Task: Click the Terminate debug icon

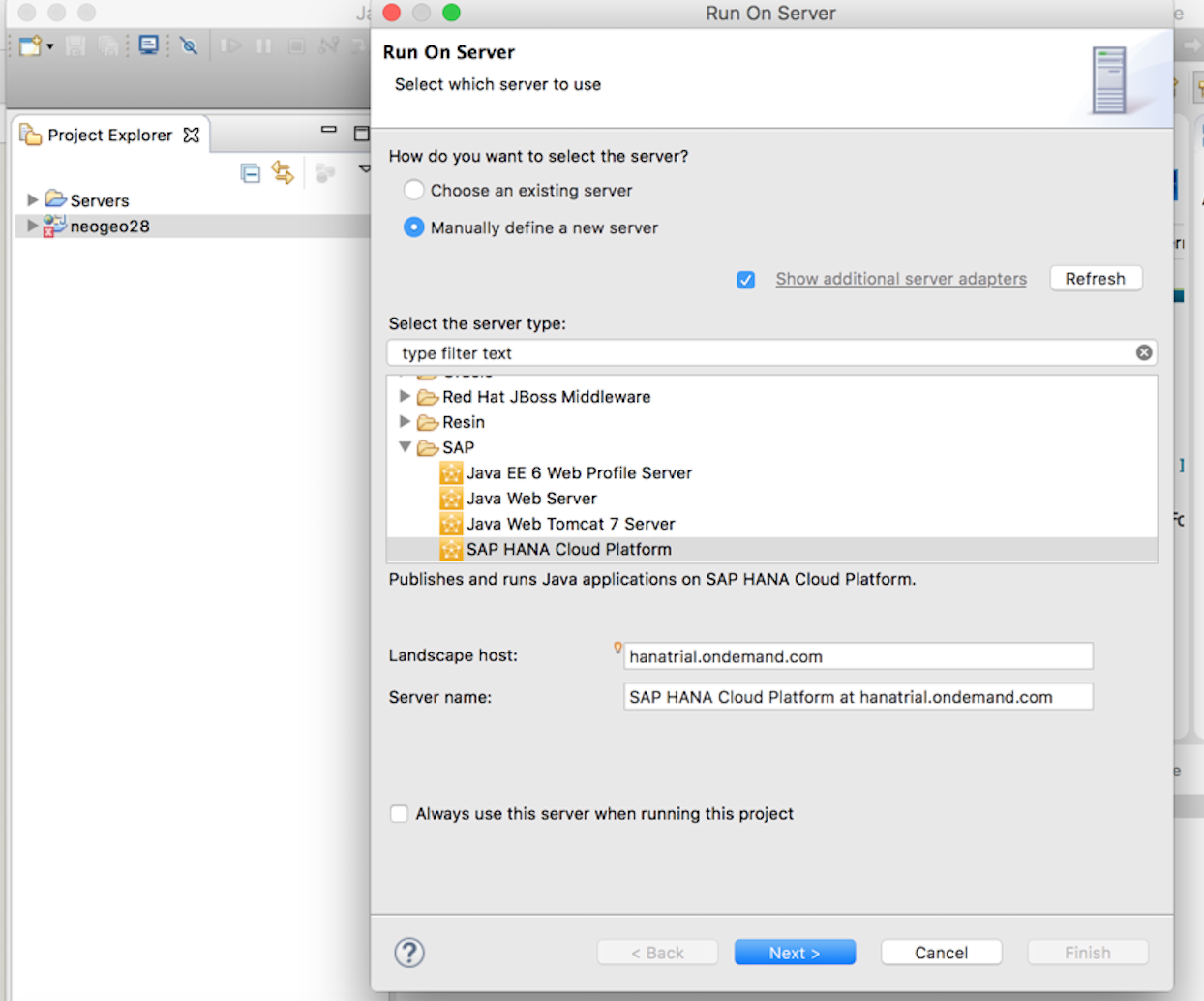Action: (x=296, y=45)
